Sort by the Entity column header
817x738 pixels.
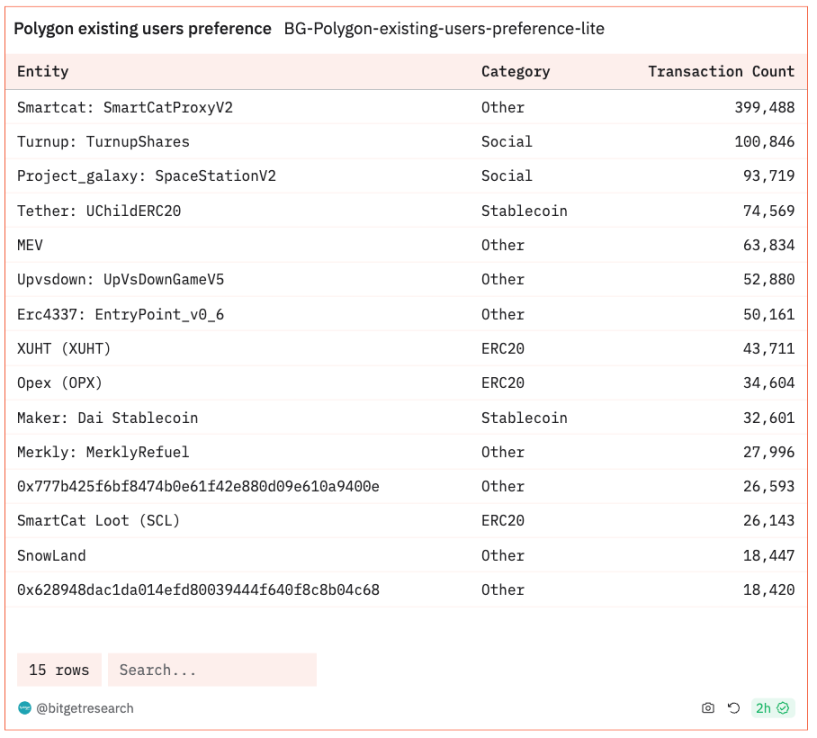coord(43,72)
